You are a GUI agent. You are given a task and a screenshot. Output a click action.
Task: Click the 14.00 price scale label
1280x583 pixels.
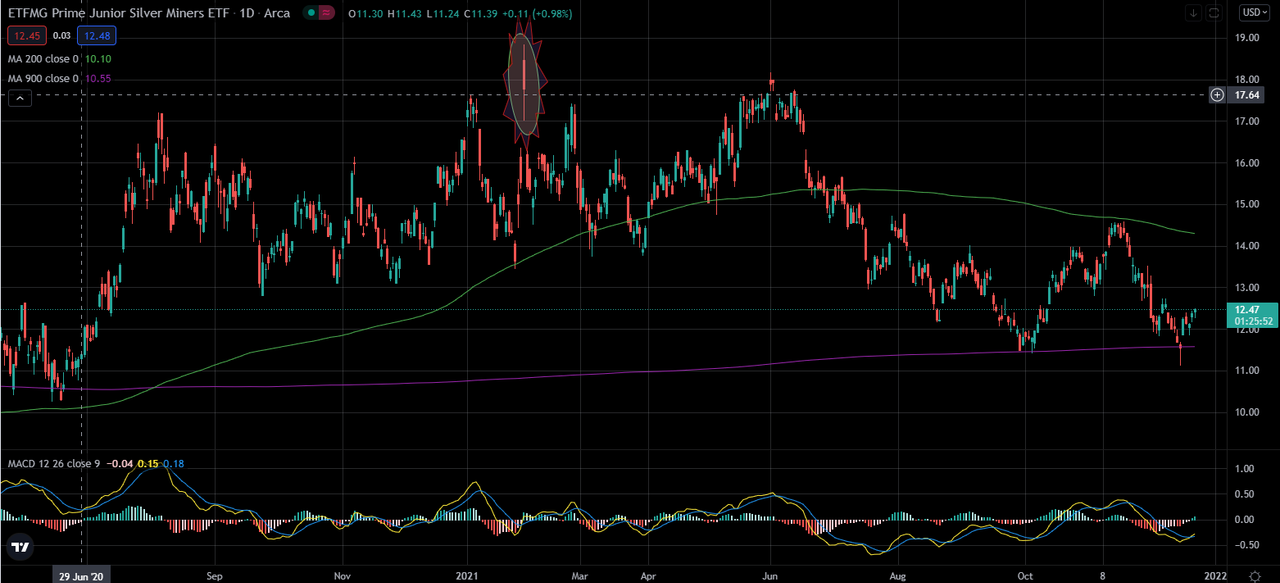coord(1246,246)
